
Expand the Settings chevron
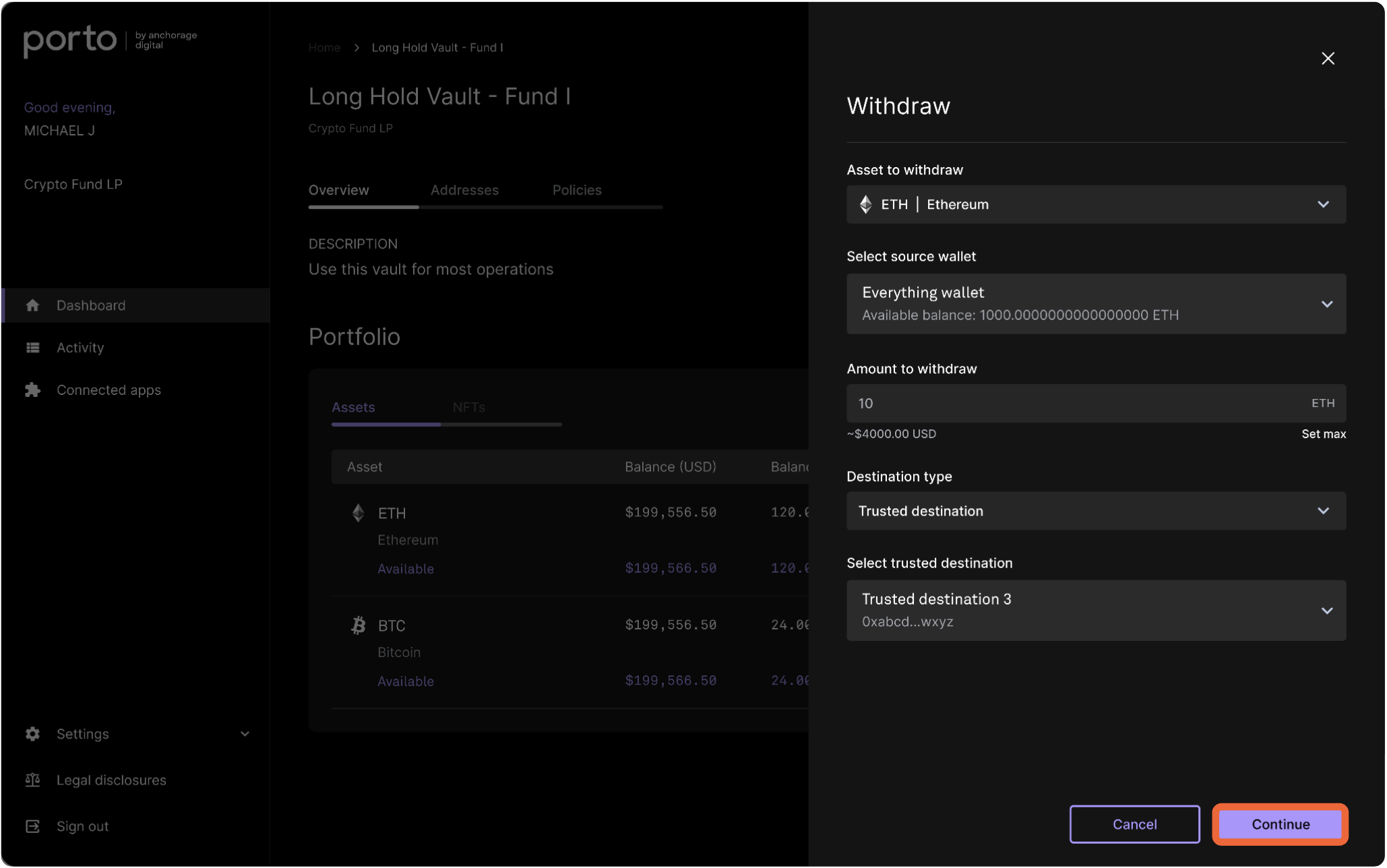point(245,734)
